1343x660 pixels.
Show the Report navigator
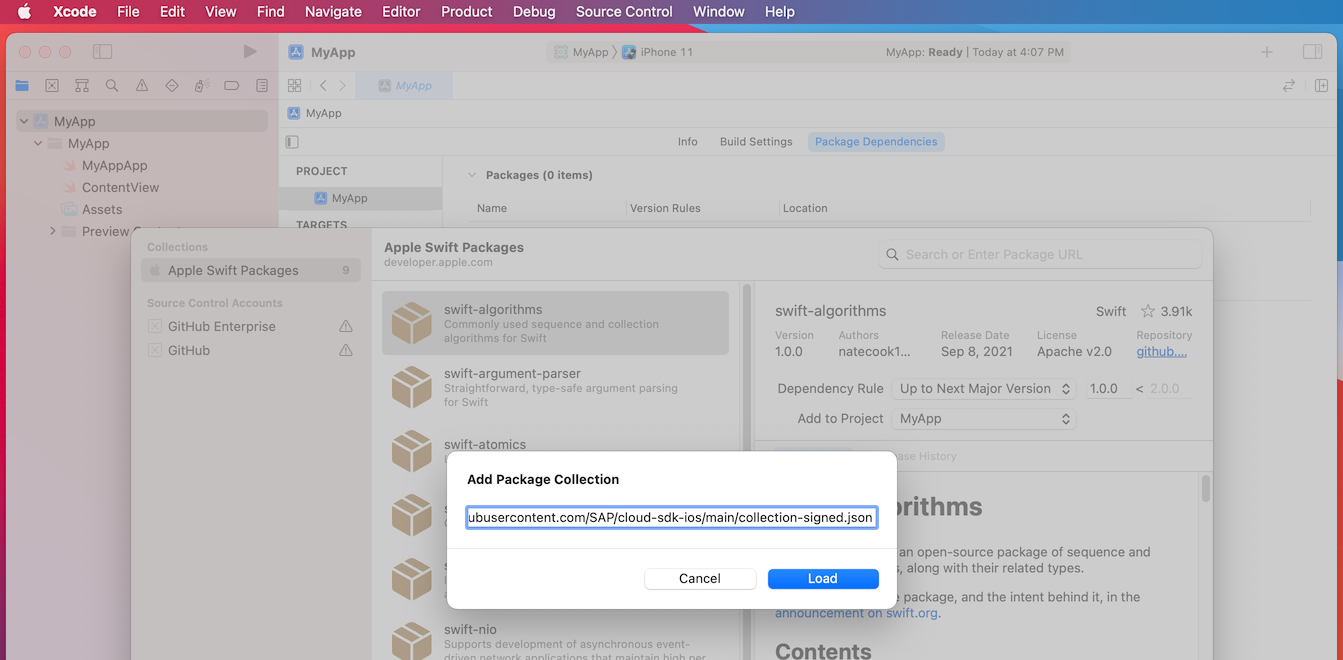point(262,86)
